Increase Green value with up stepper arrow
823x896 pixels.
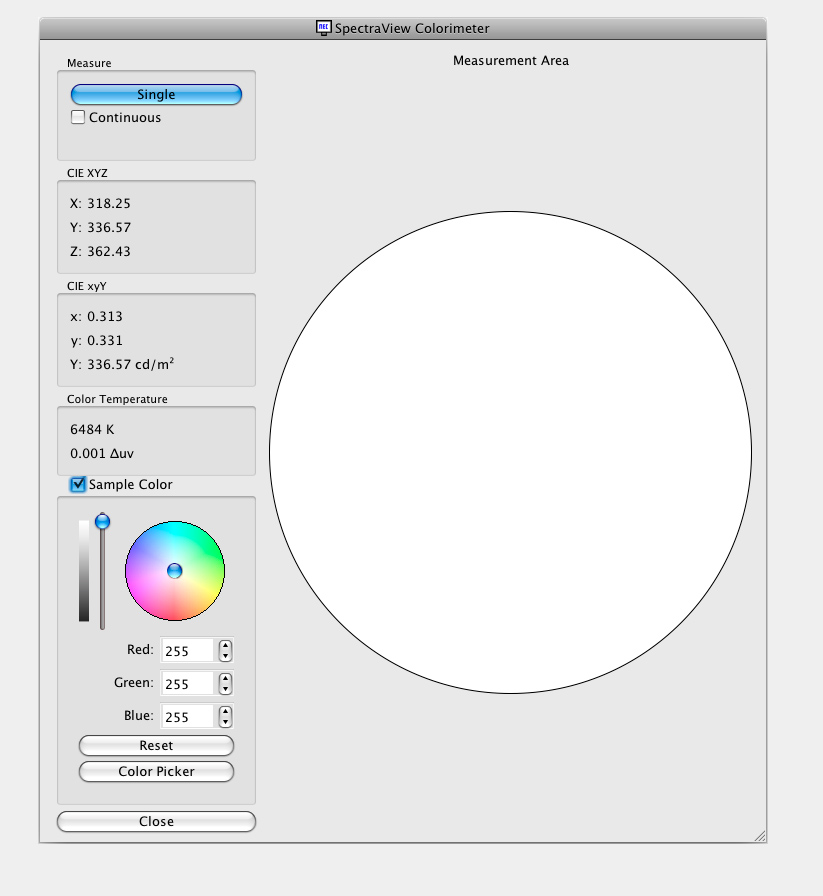pyautogui.click(x=226, y=678)
